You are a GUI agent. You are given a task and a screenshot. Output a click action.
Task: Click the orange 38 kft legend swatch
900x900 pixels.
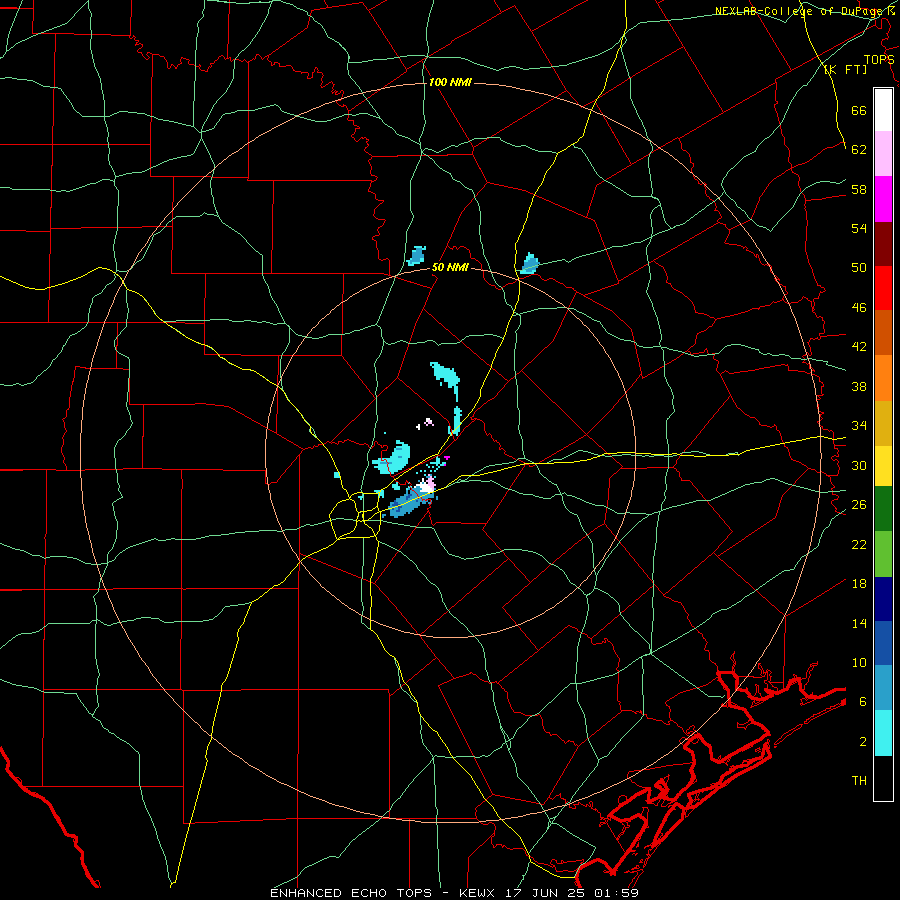[883, 378]
